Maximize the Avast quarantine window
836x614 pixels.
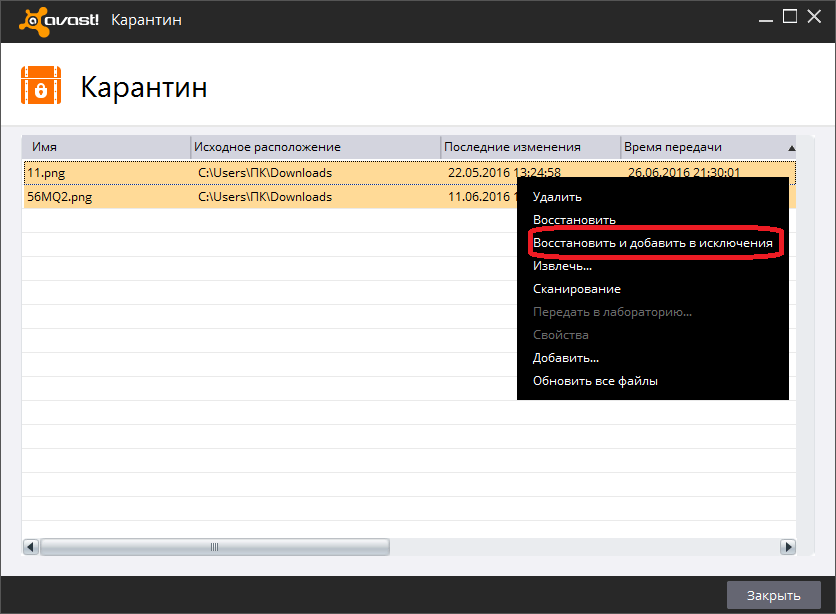click(789, 16)
